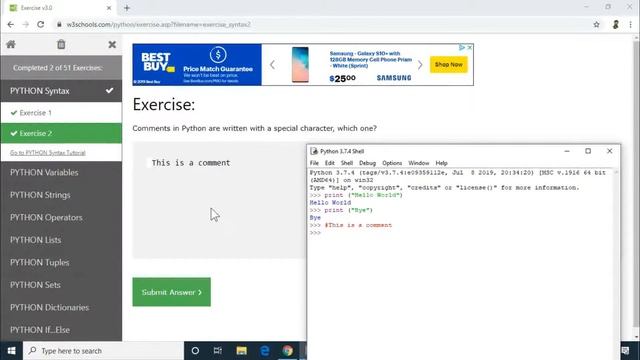The width and height of the screenshot is (640, 360).
Task: Click the Python Shell prompt on the last line
Action: pos(315,233)
